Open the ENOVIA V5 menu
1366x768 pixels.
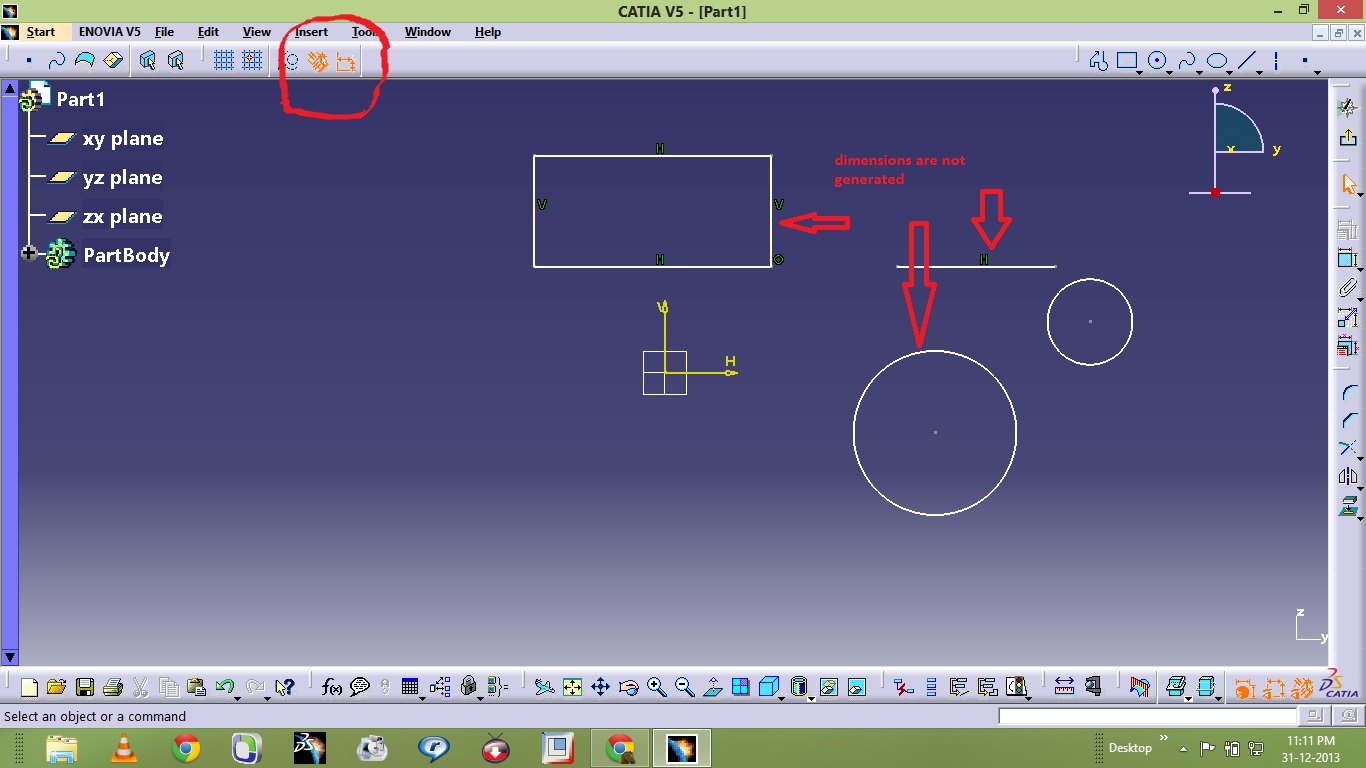(x=109, y=32)
